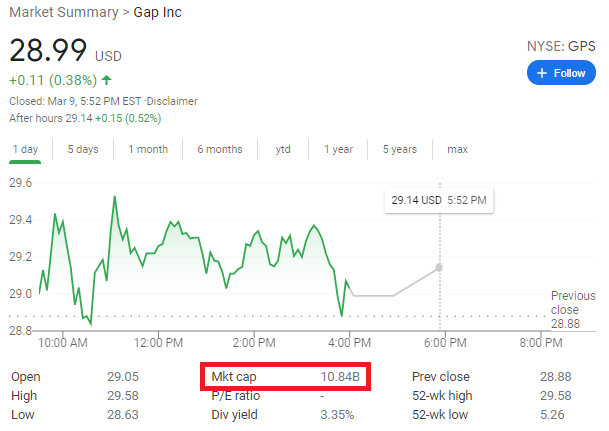Click the +0.11 (0.38%) change text
This screenshot has height=431, width=609.
[x=53, y=80]
